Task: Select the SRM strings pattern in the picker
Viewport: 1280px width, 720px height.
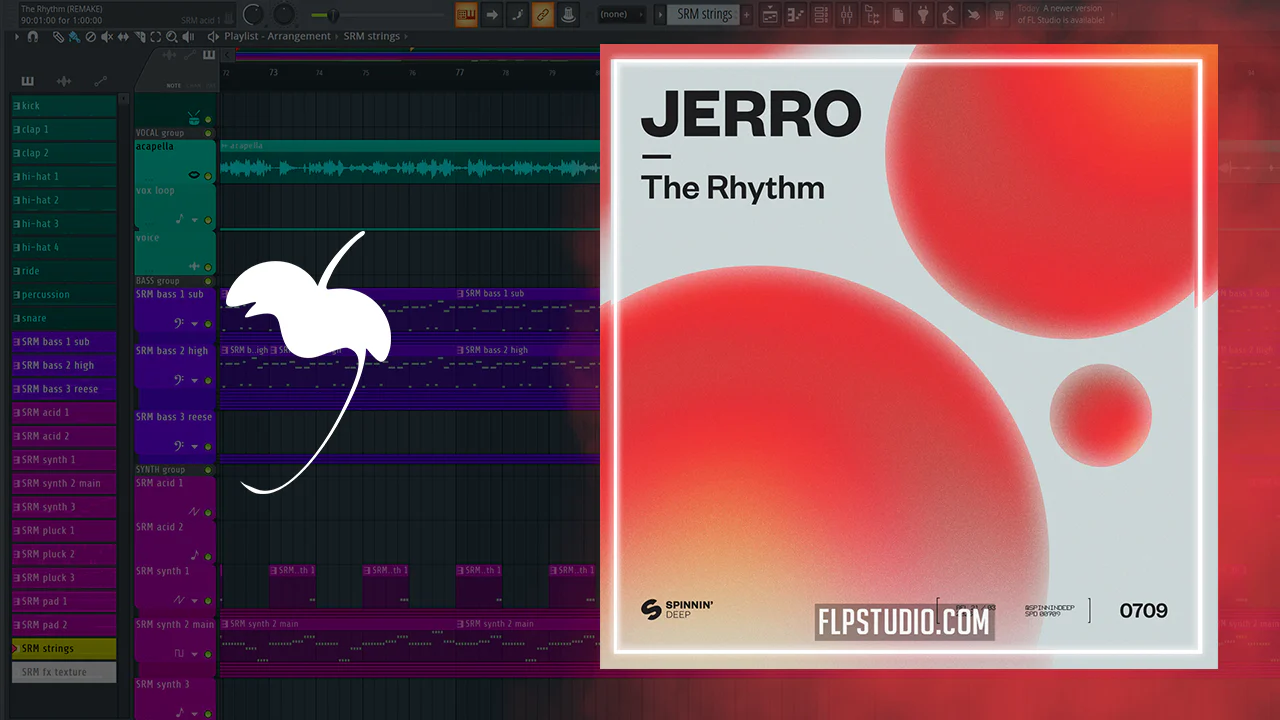Action: (64, 649)
